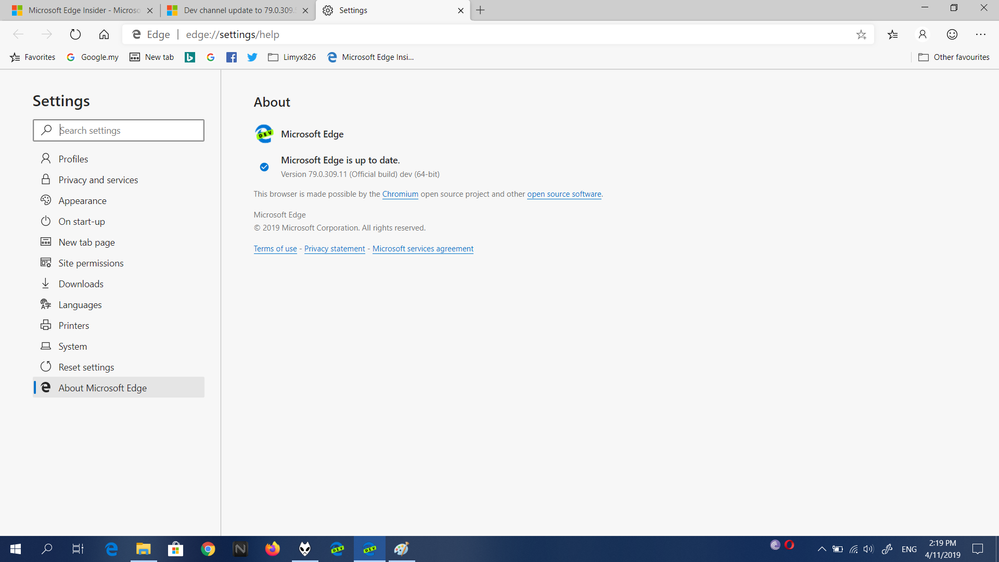The width and height of the screenshot is (999, 562).
Task: Close the Microsoft Edge Insider tab
Action: [150, 10]
